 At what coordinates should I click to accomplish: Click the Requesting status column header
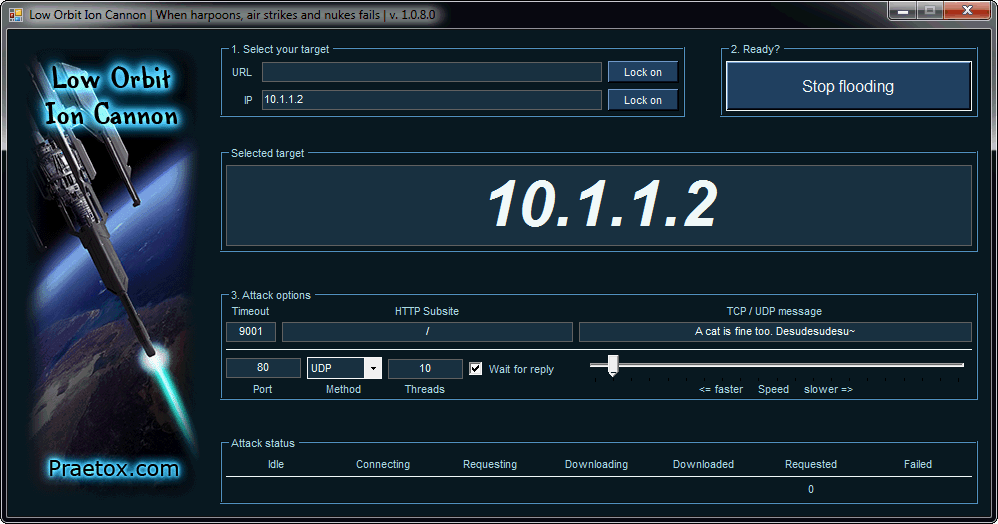pyautogui.click(x=489, y=464)
